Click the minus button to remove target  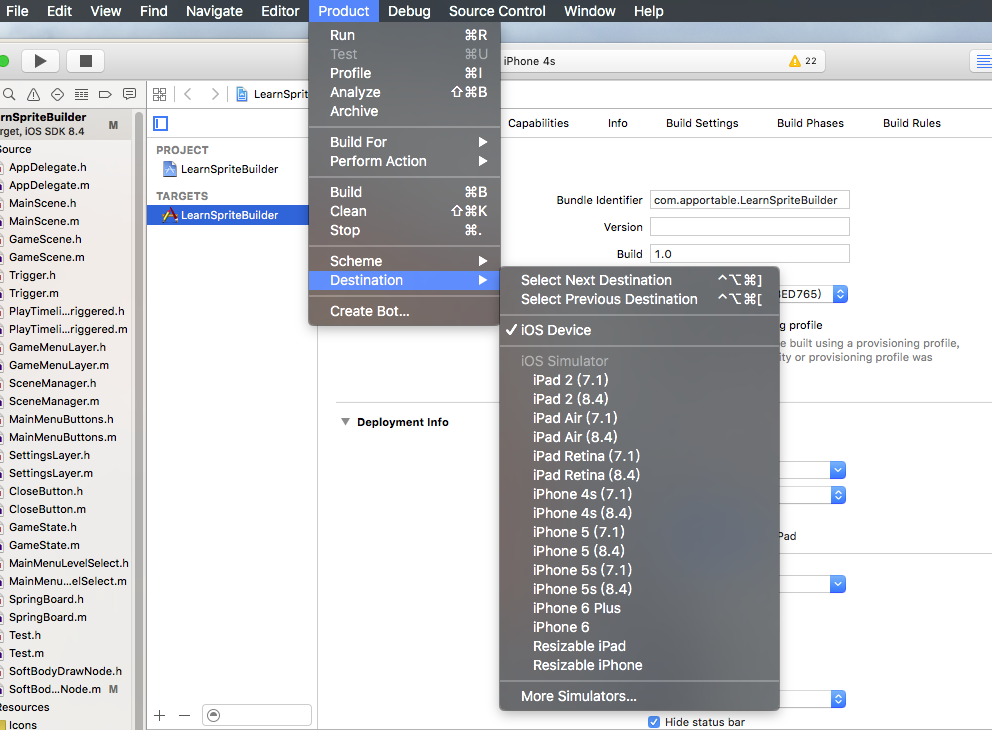point(184,715)
